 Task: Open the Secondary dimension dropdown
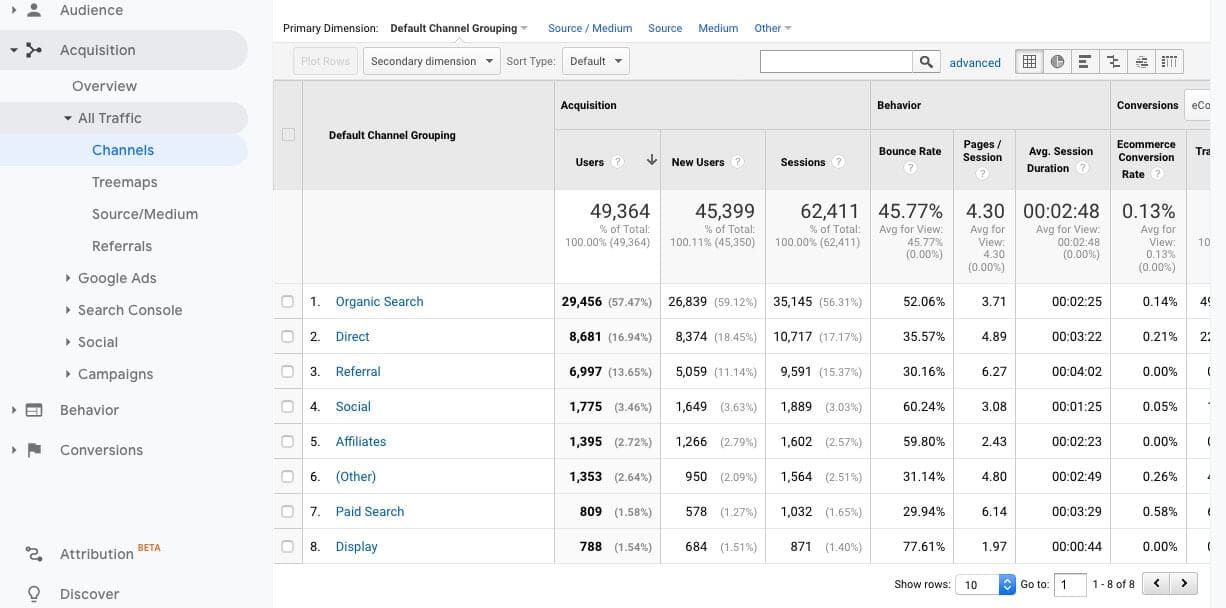pyautogui.click(x=432, y=61)
